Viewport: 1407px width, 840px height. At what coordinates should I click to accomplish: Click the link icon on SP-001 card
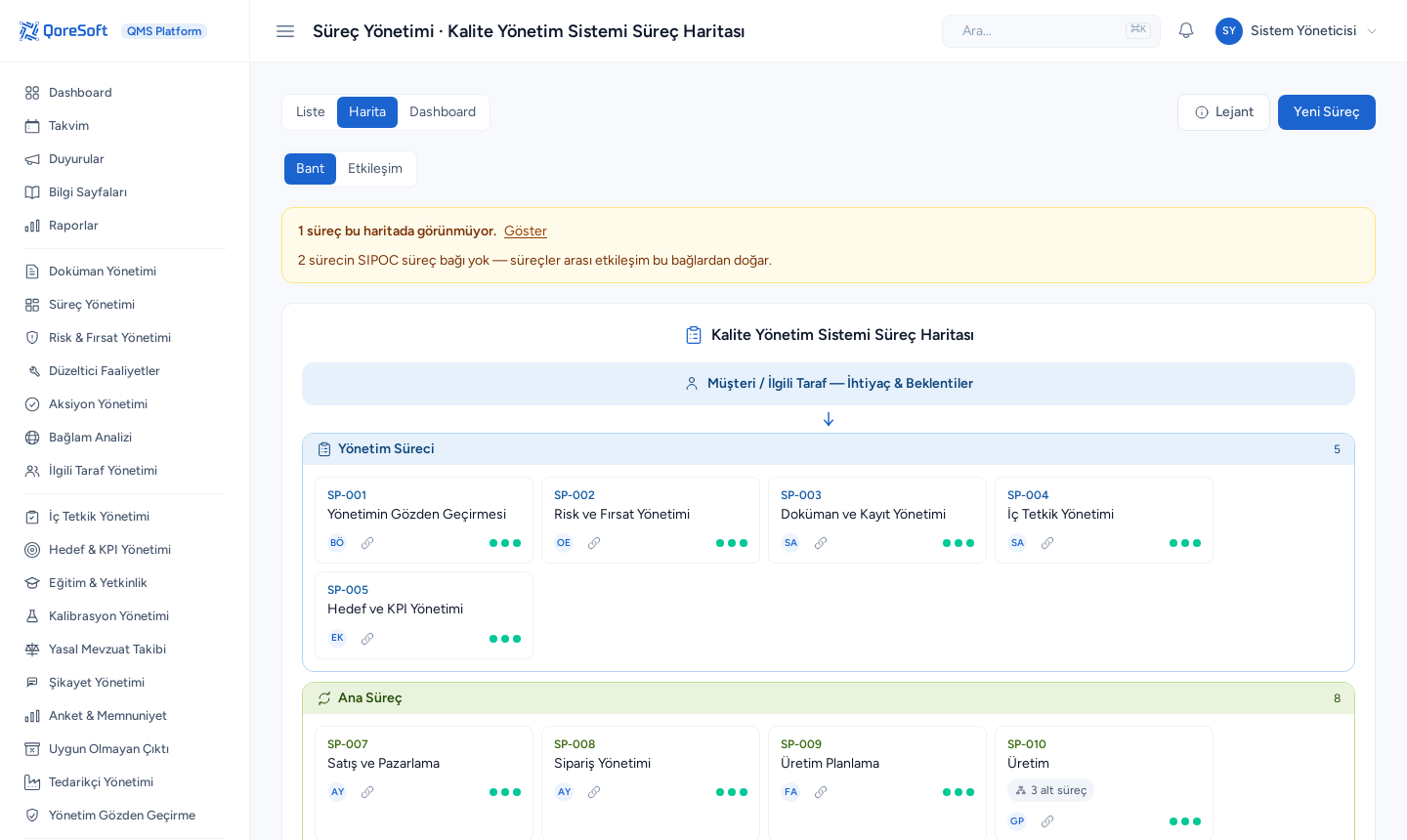pos(367,543)
